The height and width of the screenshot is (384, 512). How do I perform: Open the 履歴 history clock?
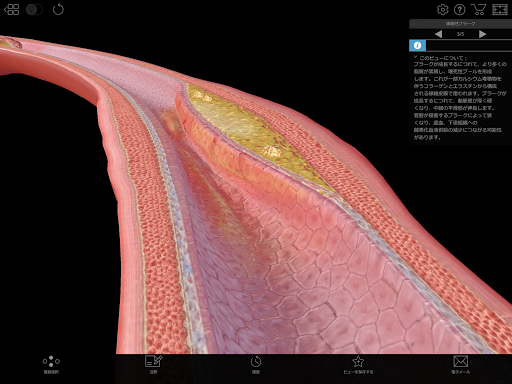tap(256, 364)
